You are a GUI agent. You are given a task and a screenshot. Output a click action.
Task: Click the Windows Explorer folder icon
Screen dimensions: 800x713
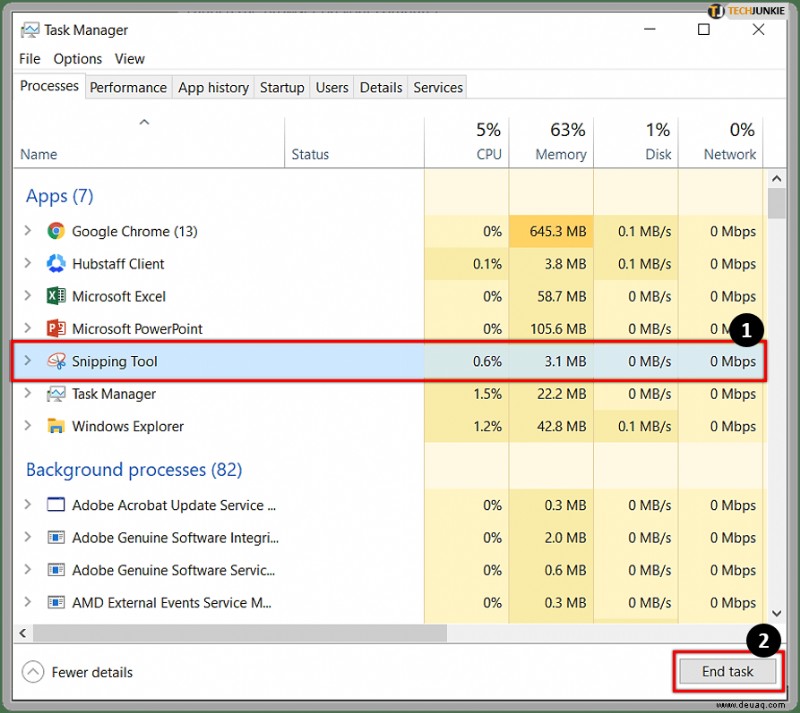pyautogui.click(x=56, y=426)
